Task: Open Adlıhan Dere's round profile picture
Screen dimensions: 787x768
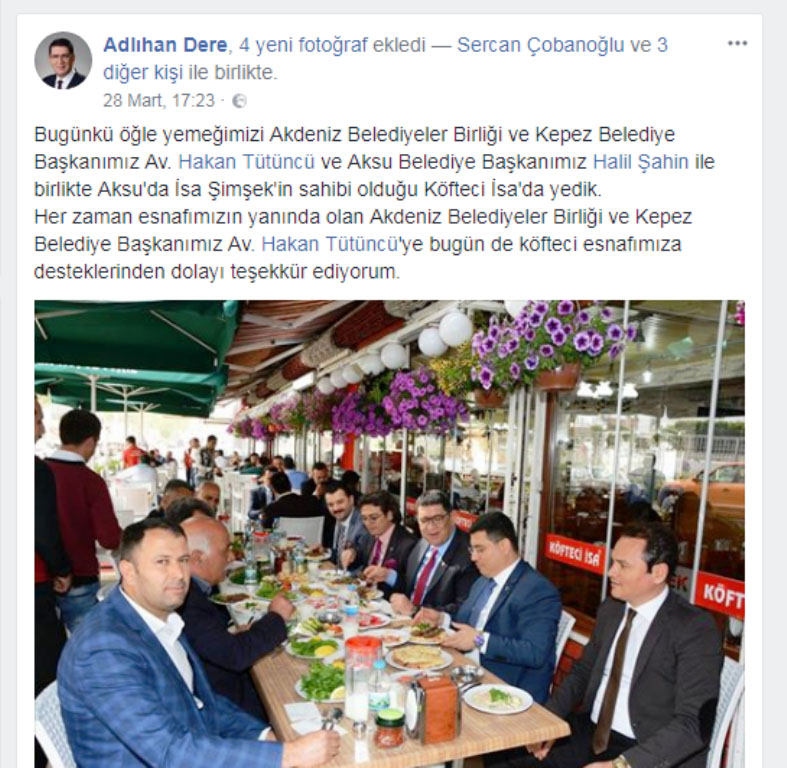Action: (63, 61)
